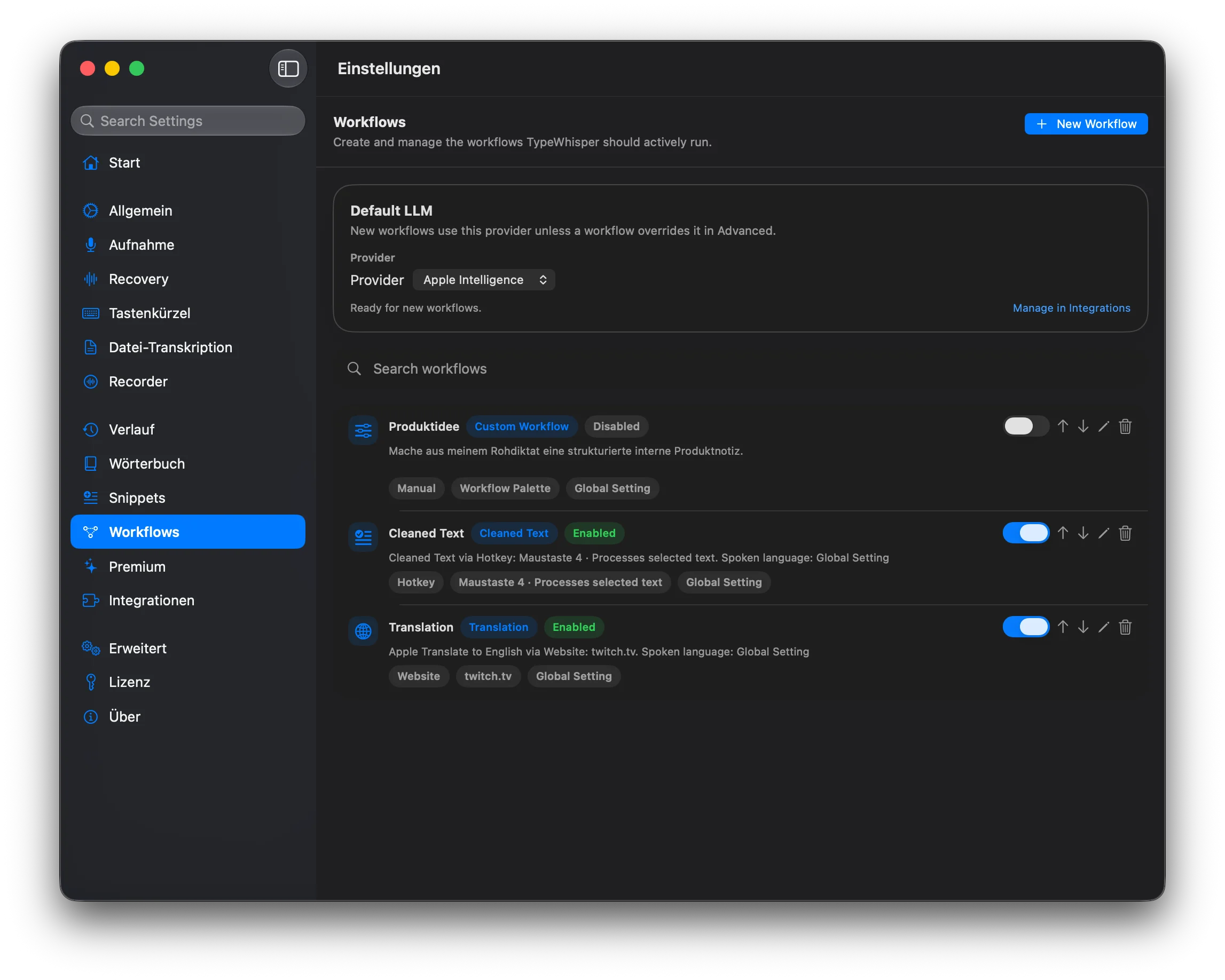This screenshot has height=980, width=1225.
Task: Click 'Ready for new workflows.' status text
Action: (x=415, y=308)
